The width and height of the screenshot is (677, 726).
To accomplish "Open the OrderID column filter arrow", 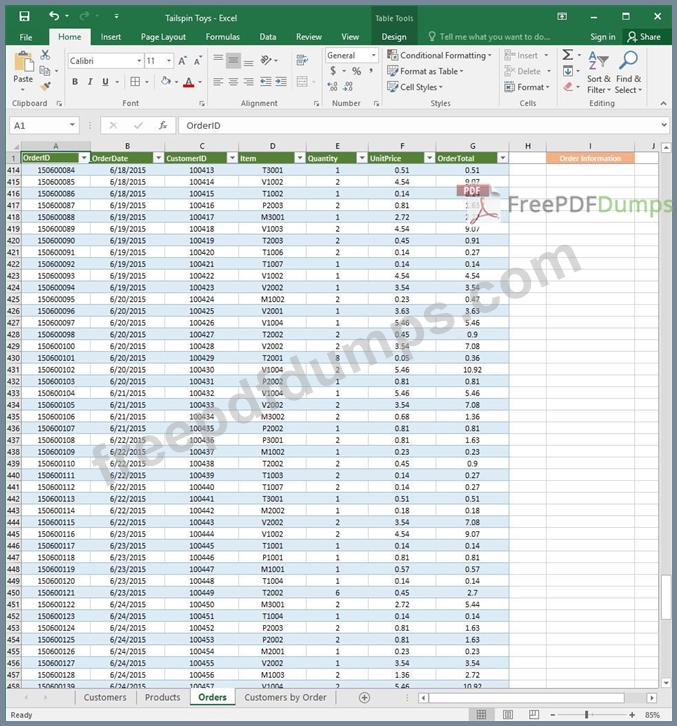I will (84, 158).
